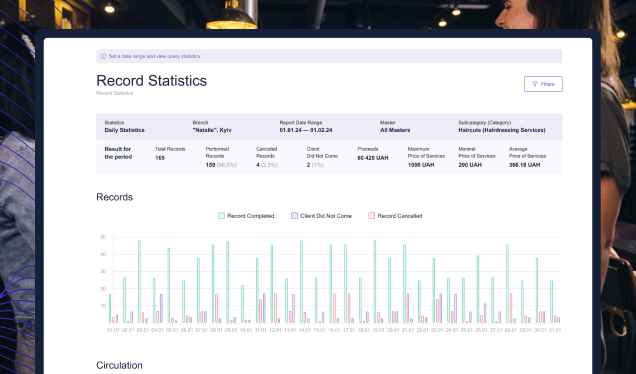The height and width of the screenshot is (374, 636).
Task: Click the 'Circulation' section heading
Action: click(119, 365)
